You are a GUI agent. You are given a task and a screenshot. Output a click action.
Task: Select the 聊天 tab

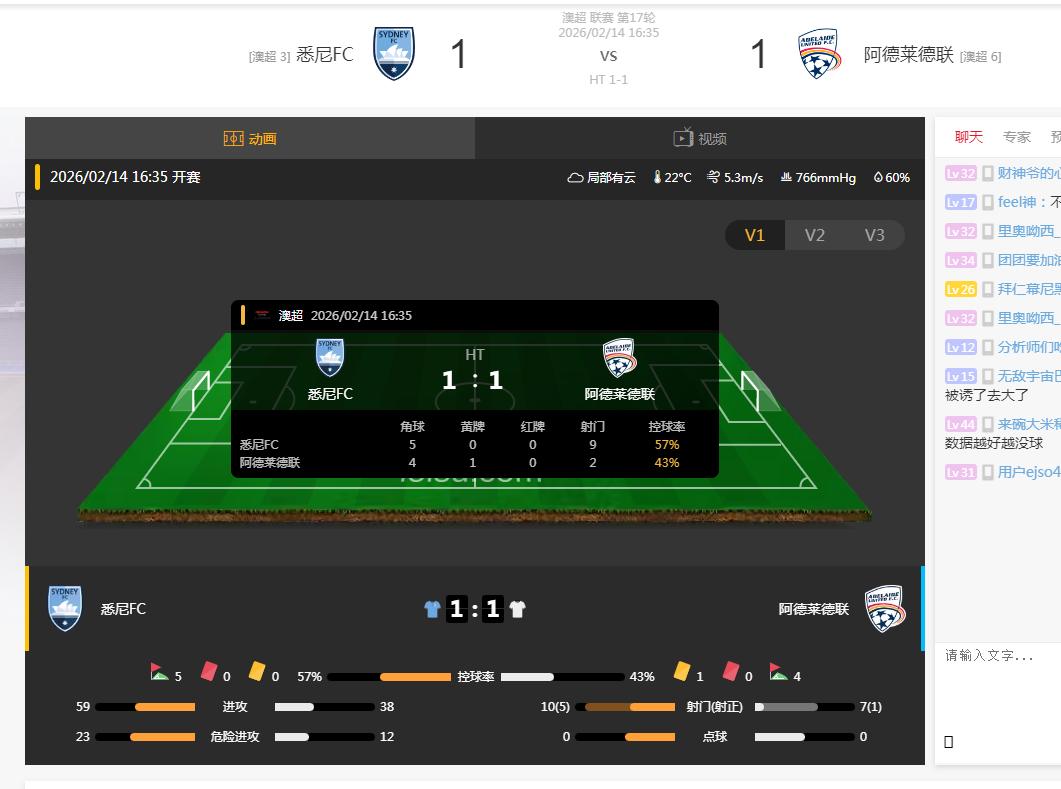click(x=968, y=137)
